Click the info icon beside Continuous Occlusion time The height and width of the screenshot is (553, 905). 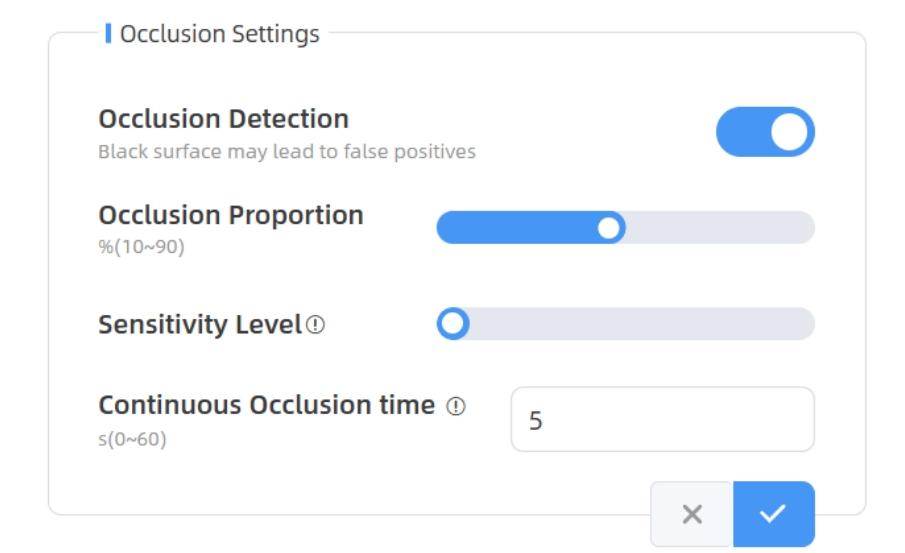[x=457, y=406]
